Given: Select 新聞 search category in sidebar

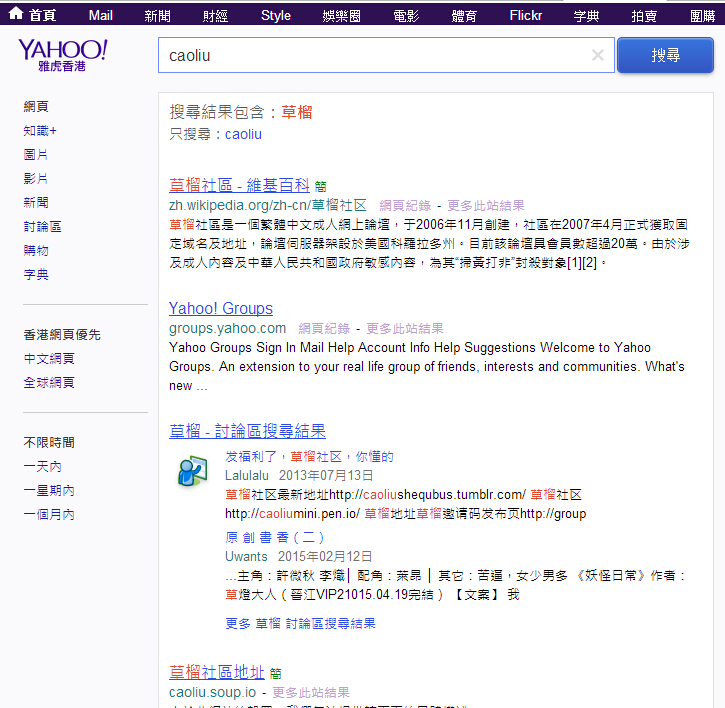Looking at the screenshot, I should 36,203.
